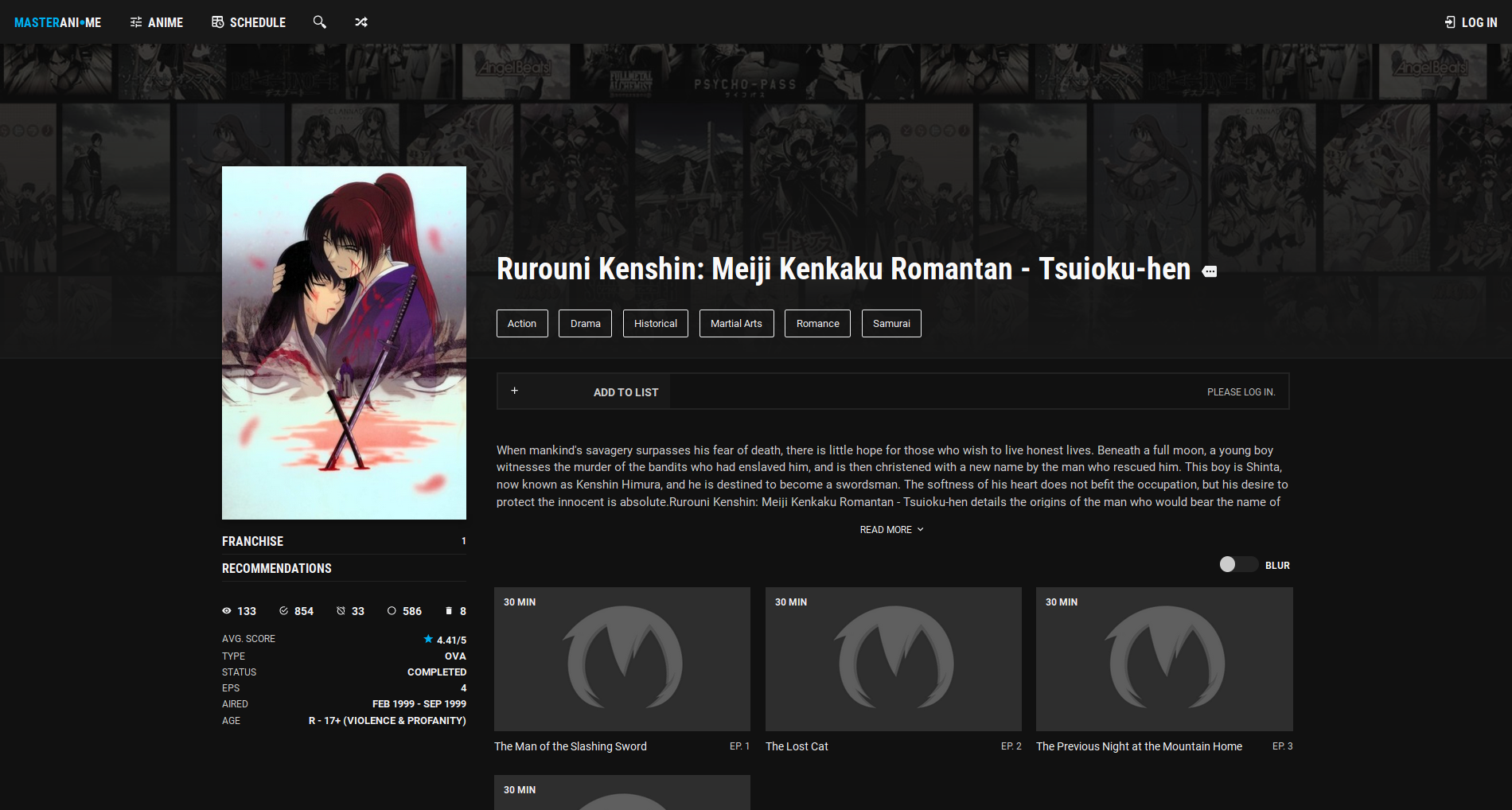Click the OVA type value
The image size is (1512, 810).
[455, 656]
